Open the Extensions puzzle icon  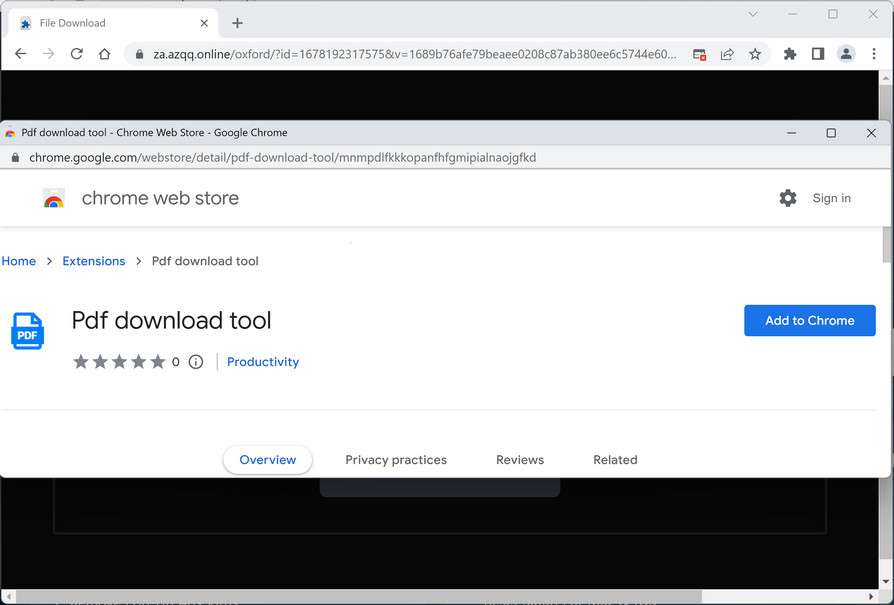790,54
